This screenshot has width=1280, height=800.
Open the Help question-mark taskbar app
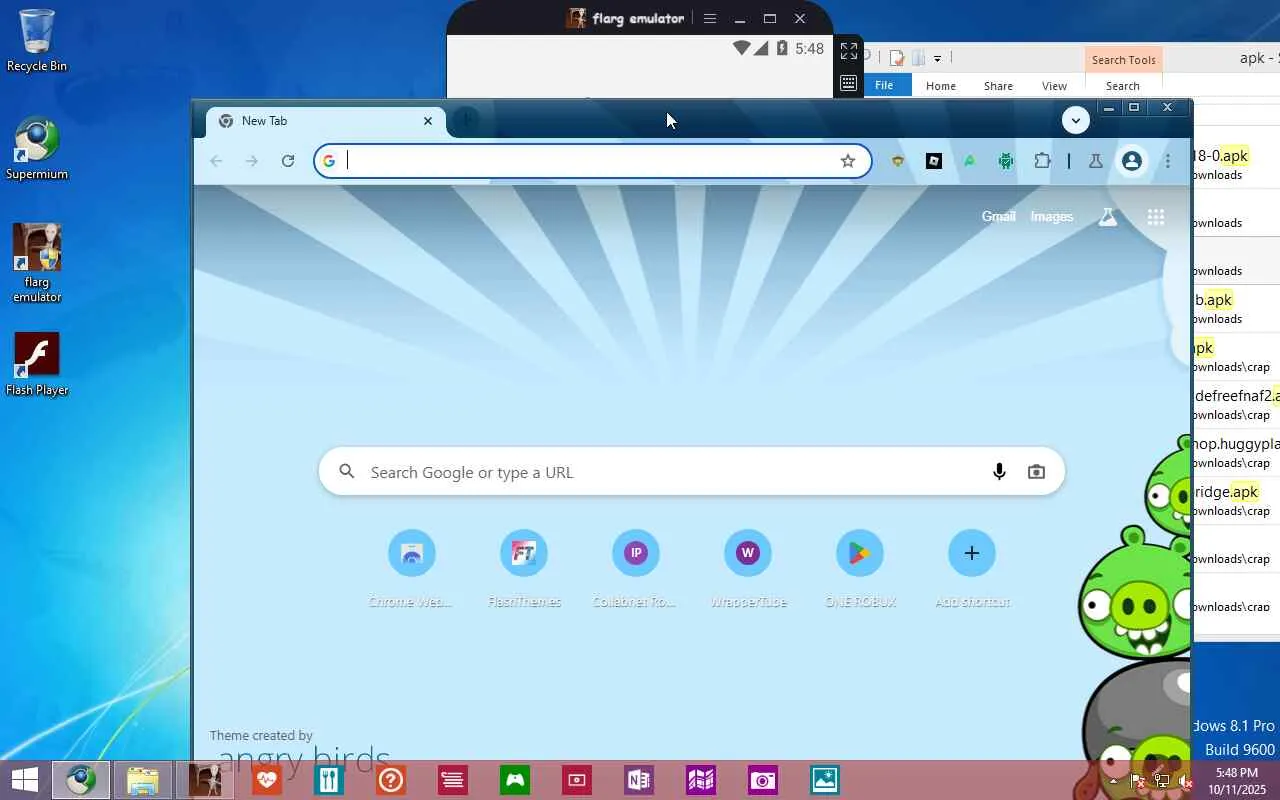click(391, 780)
